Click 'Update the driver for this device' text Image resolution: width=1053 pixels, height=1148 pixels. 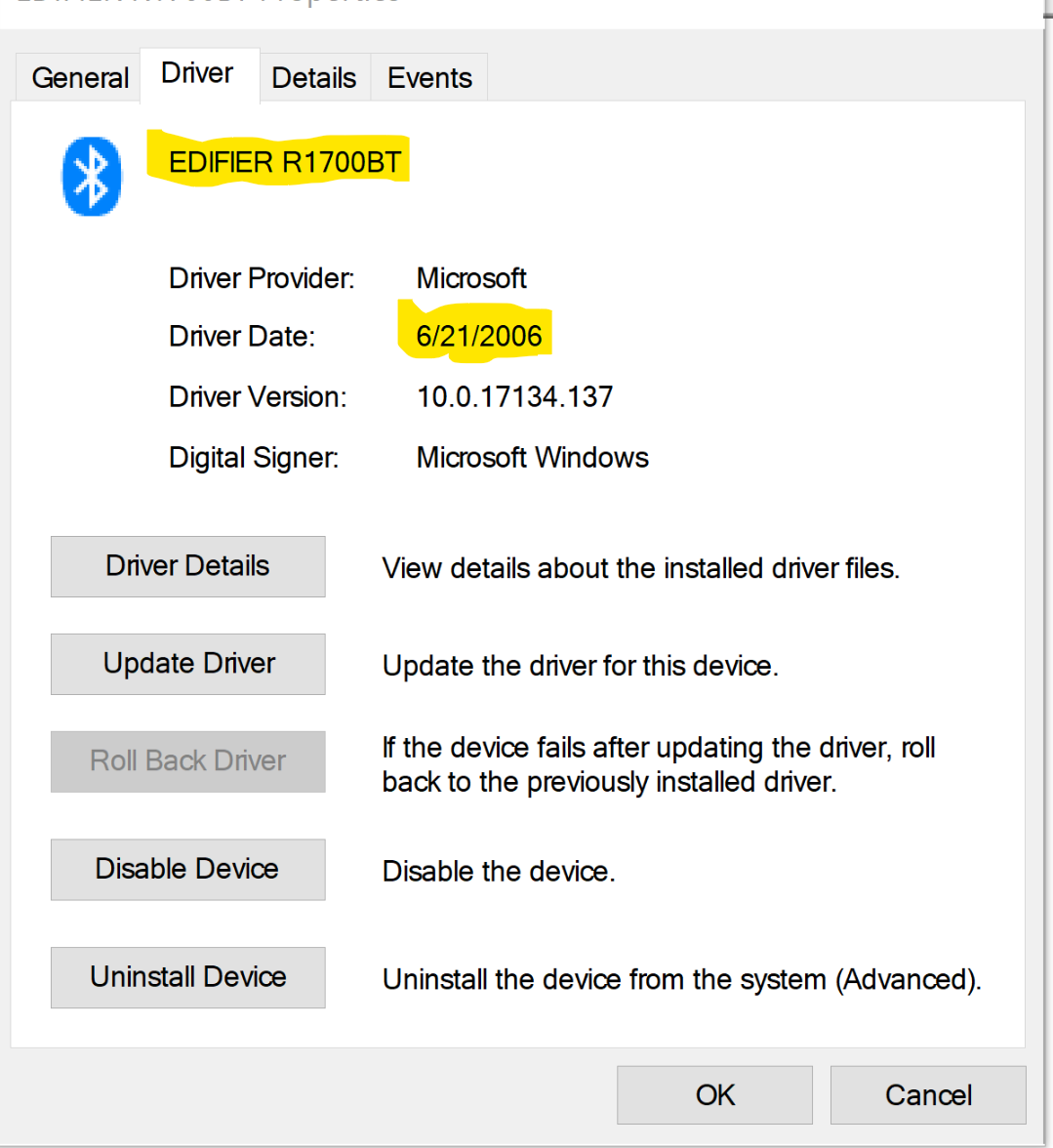point(581,666)
